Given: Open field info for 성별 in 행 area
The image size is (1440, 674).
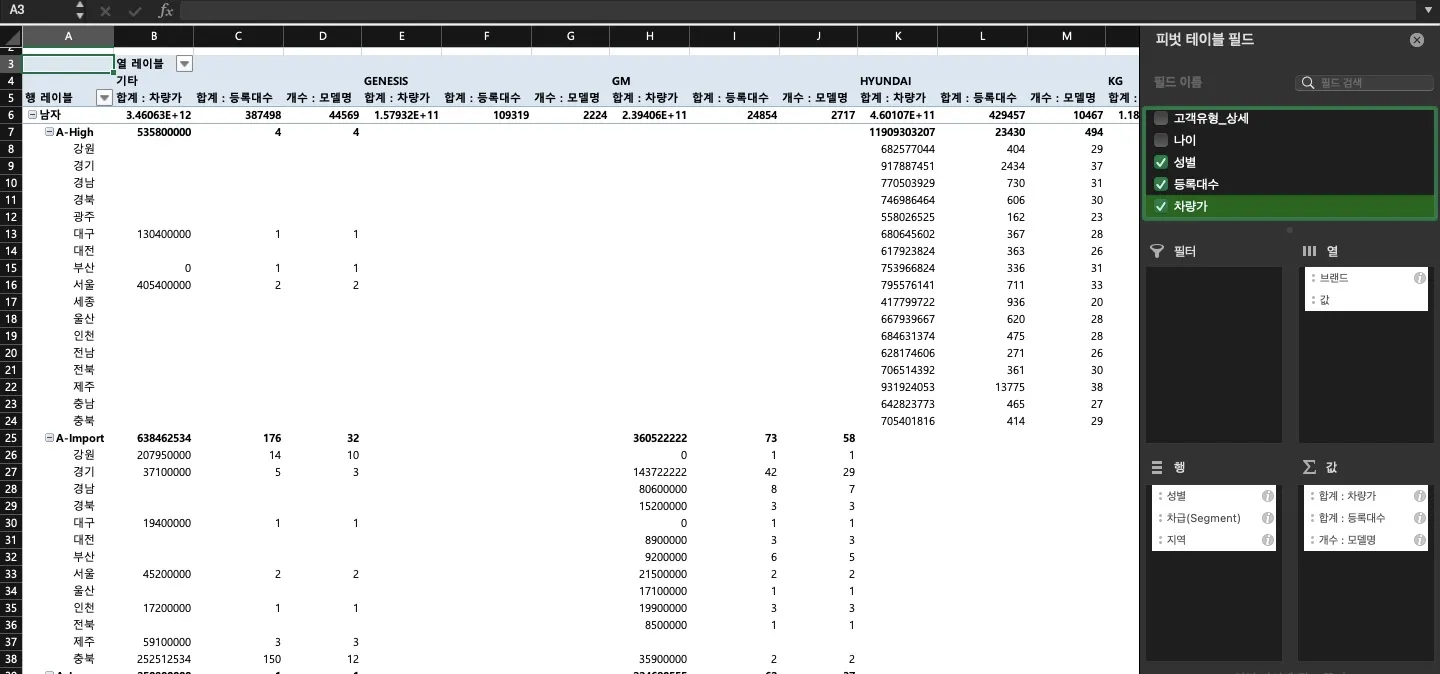Looking at the screenshot, I should click(1267, 496).
